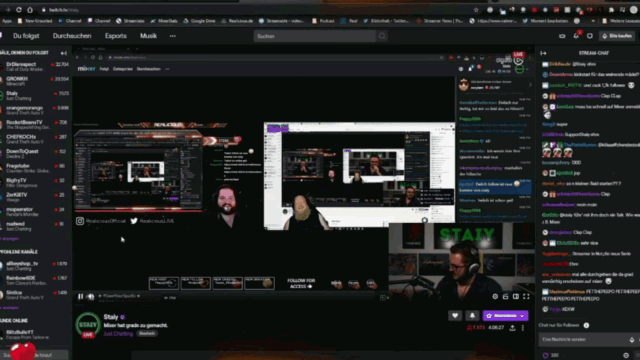The width and height of the screenshot is (640, 360).
Task: Select DownToQuest in the sidebar
Action: coord(35,153)
